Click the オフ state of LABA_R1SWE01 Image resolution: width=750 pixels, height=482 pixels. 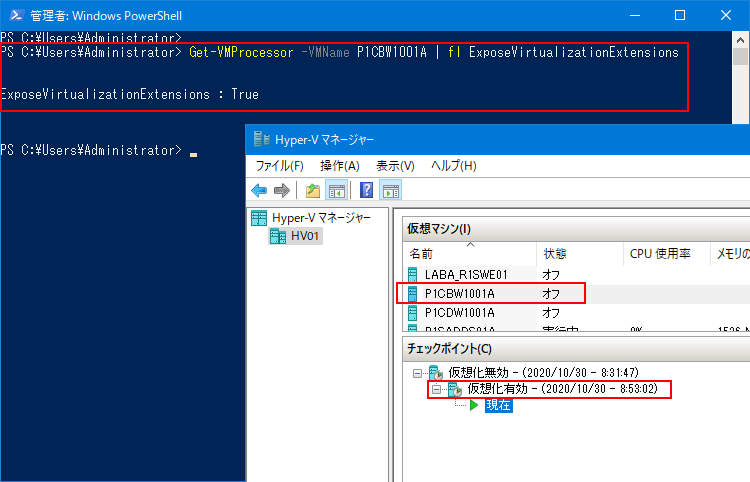(551, 274)
